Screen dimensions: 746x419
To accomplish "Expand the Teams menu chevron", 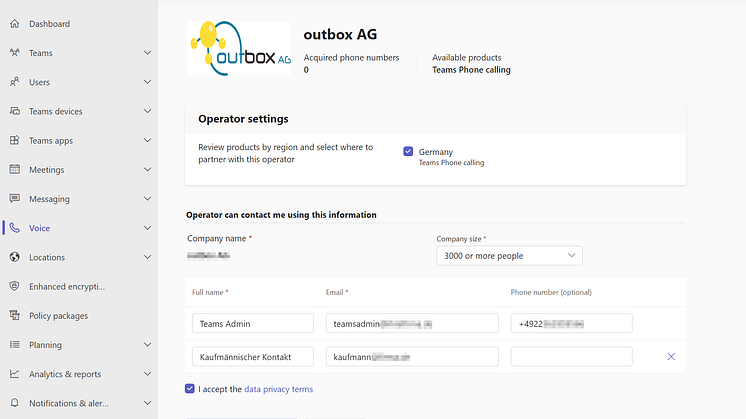I will pyautogui.click(x=147, y=53).
